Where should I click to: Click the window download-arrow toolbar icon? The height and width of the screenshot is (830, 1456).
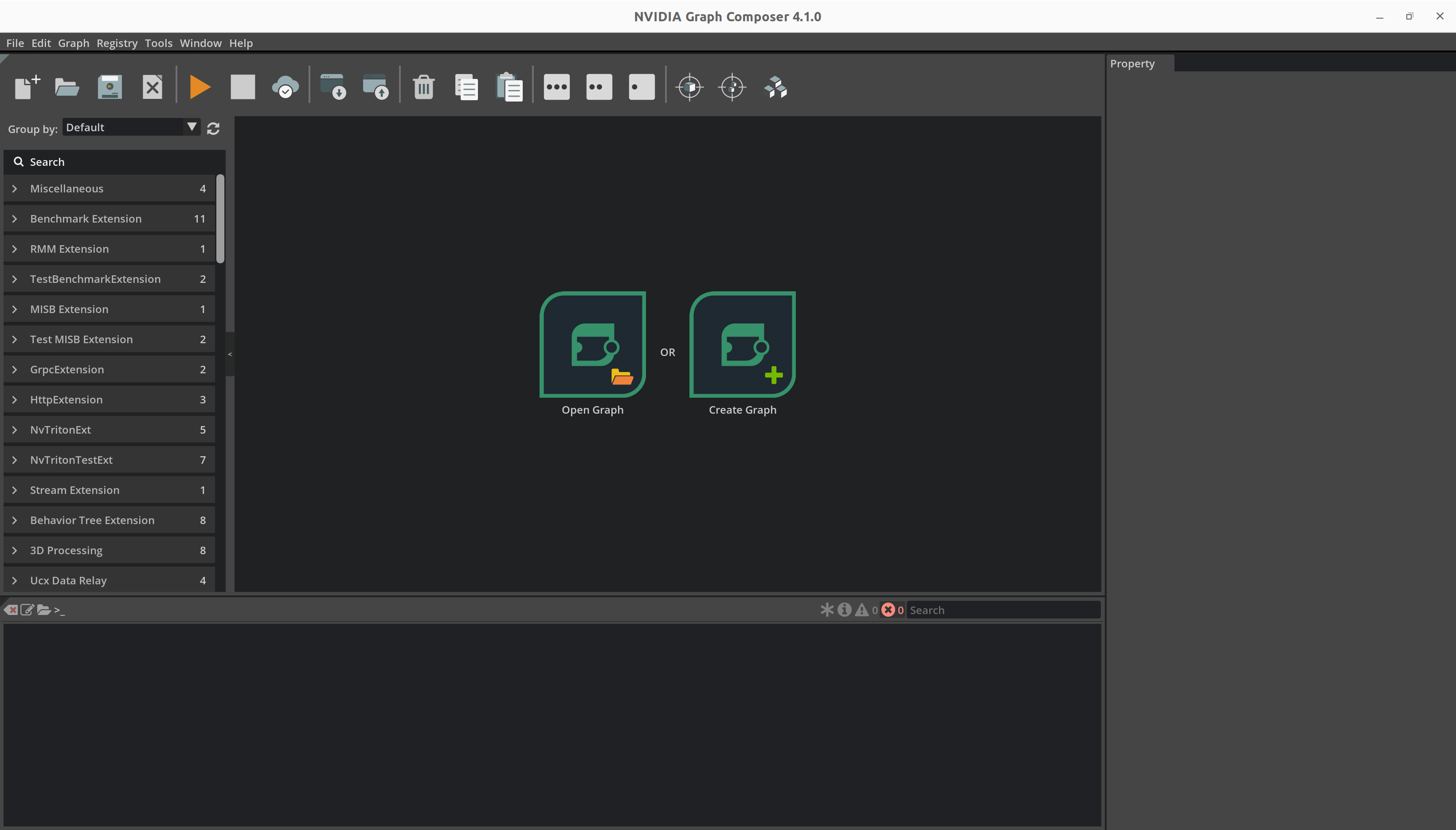tap(333, 87)
